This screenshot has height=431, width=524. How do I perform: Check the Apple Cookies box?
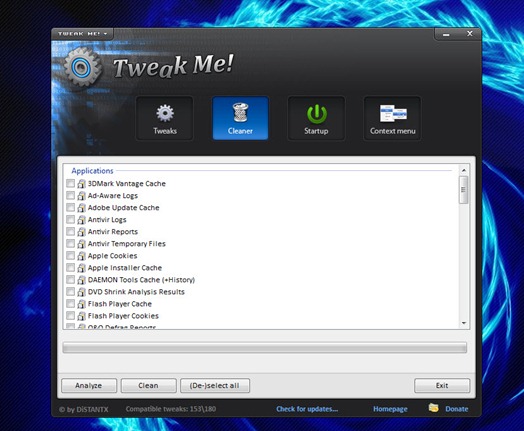[71, 256]
